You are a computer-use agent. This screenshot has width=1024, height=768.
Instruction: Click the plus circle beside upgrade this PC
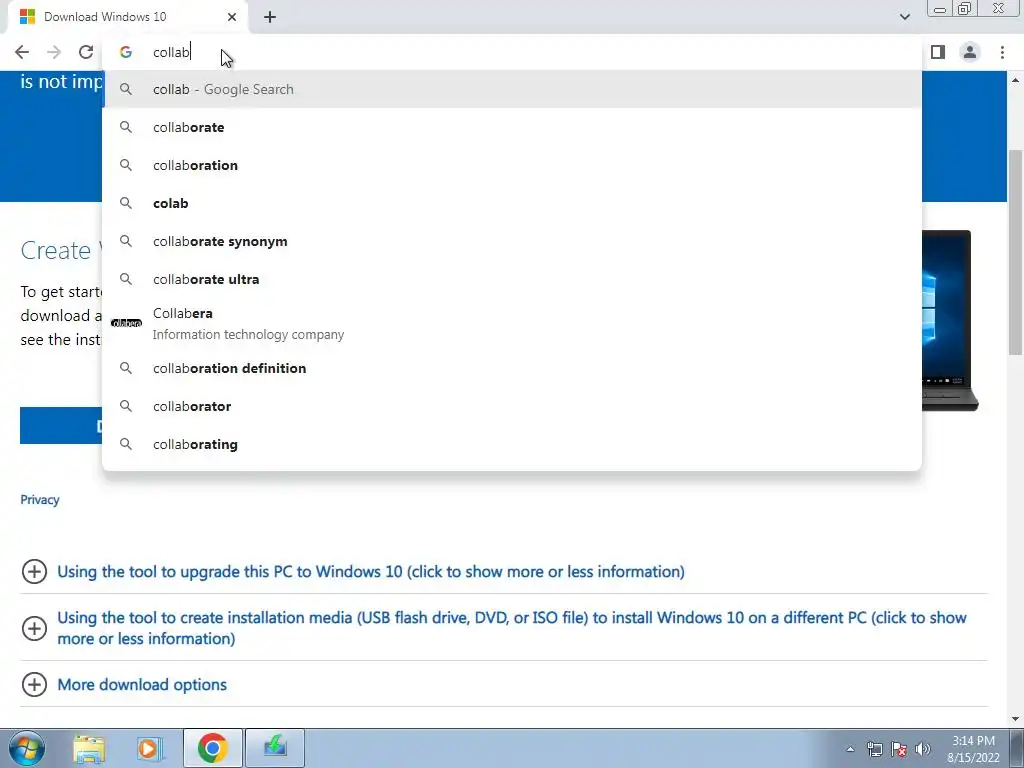pos(34,571)
